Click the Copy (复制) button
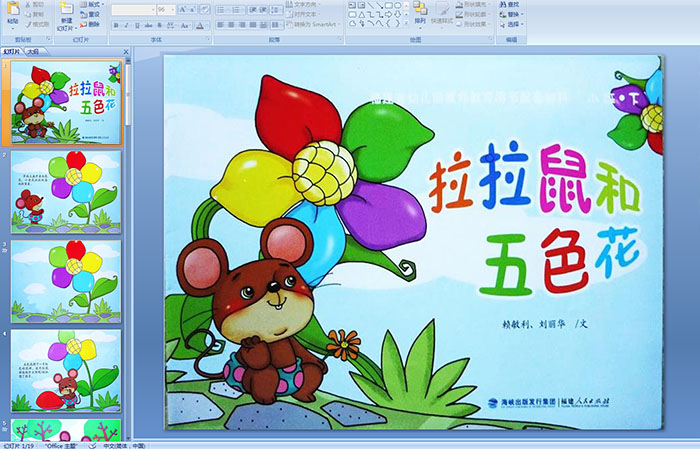Viewport: 700px width, 449px height. tap(34, 14)
